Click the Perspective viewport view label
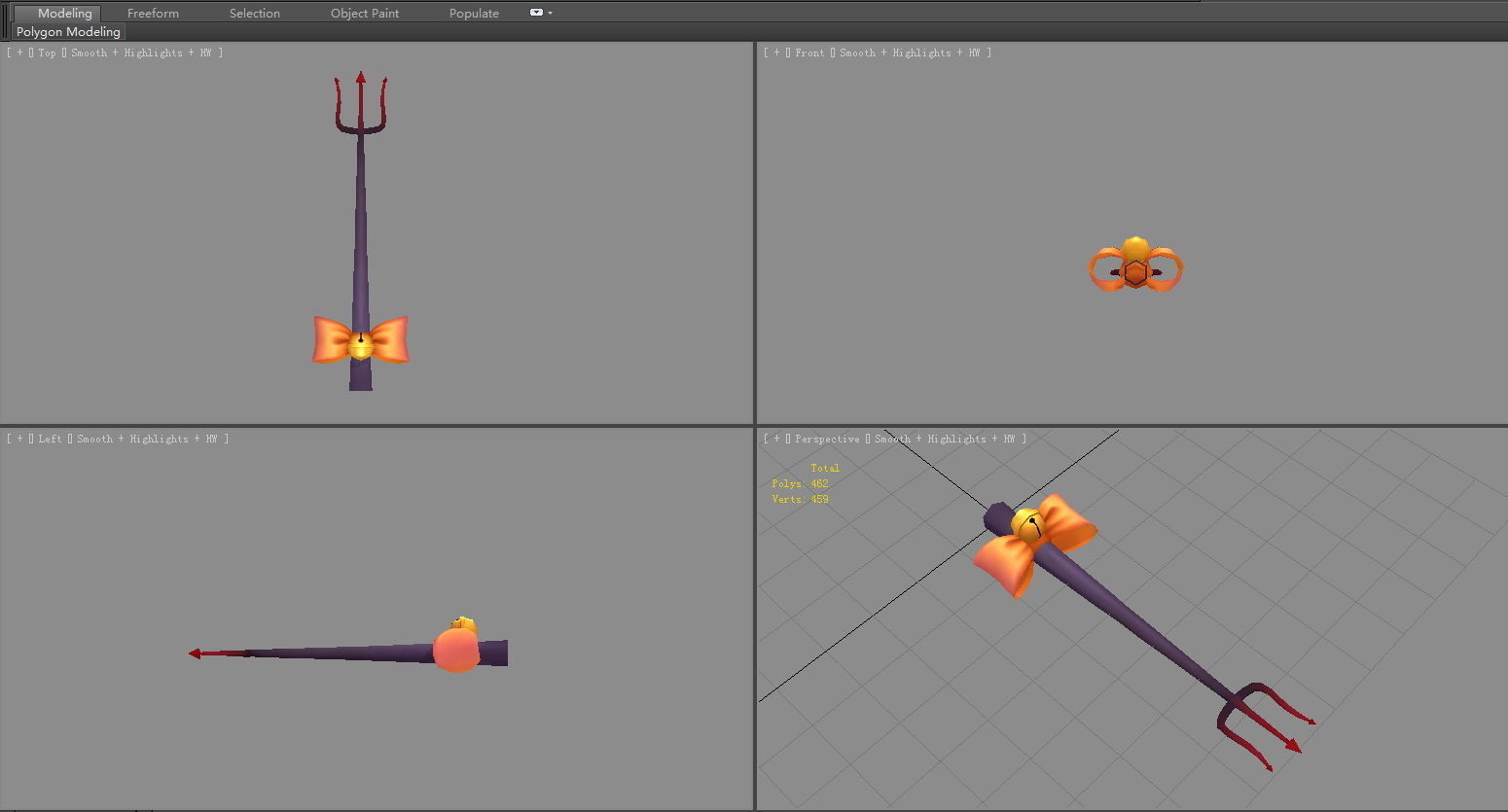The image size is (1508, 812). 827,440
